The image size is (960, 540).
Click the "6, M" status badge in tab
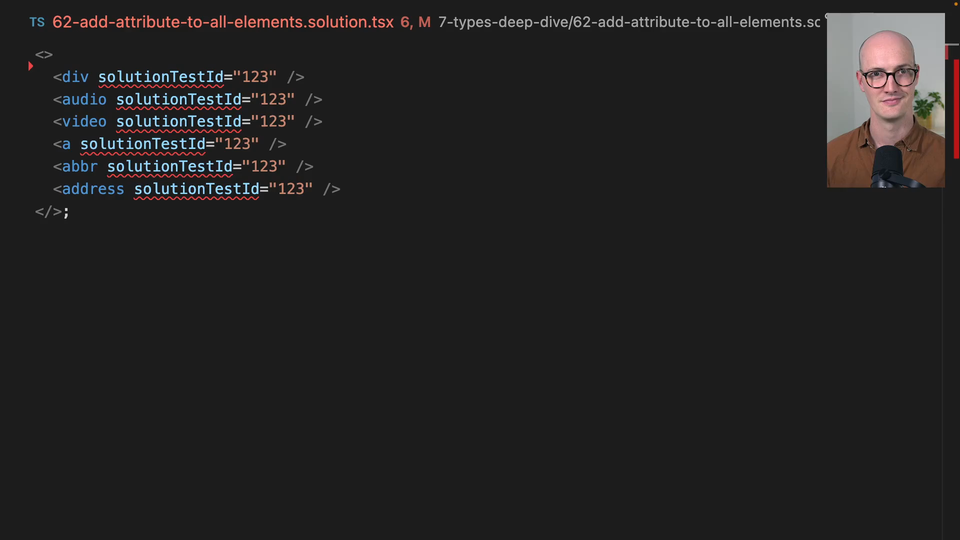pyautogui.click(x=415, y=22)
